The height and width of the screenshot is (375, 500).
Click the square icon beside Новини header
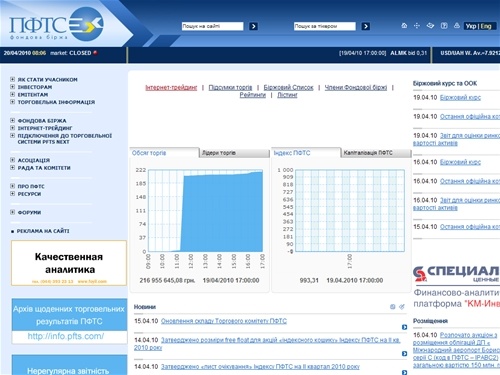click(393, 307)
